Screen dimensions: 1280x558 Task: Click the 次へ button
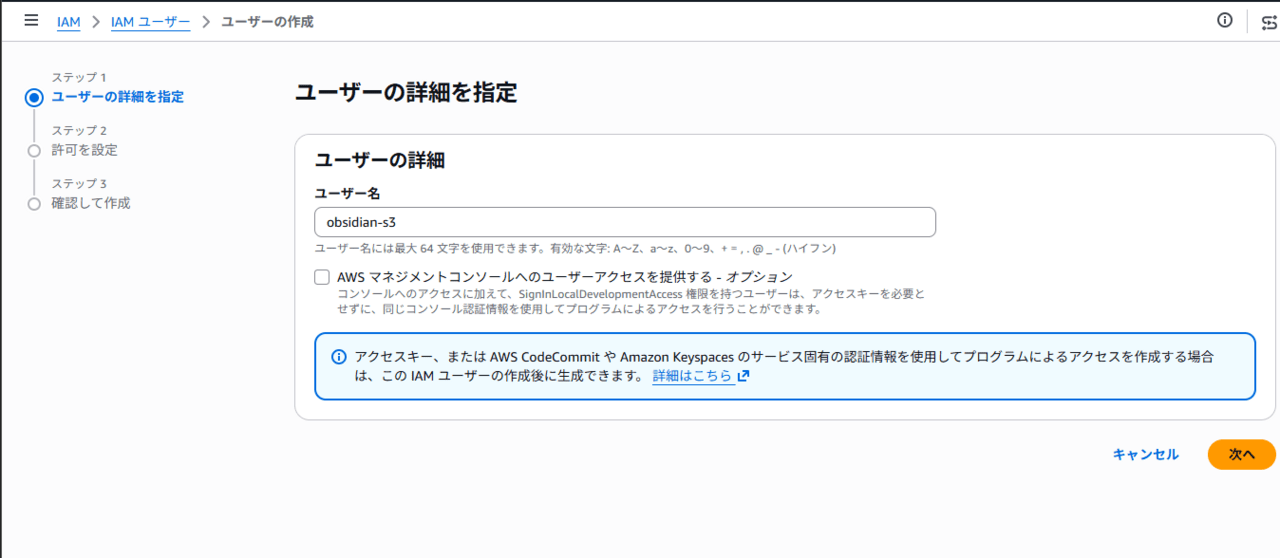coord(1242,454)
